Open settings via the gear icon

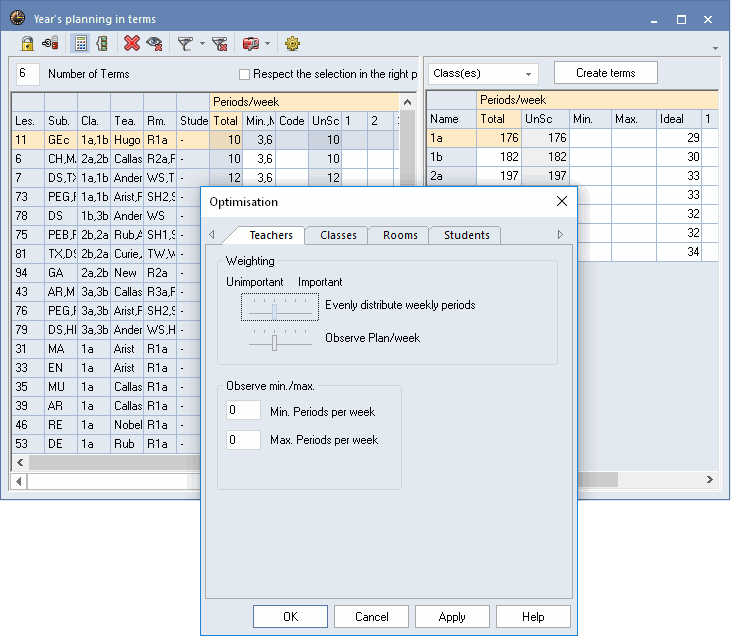pos(292,44)
